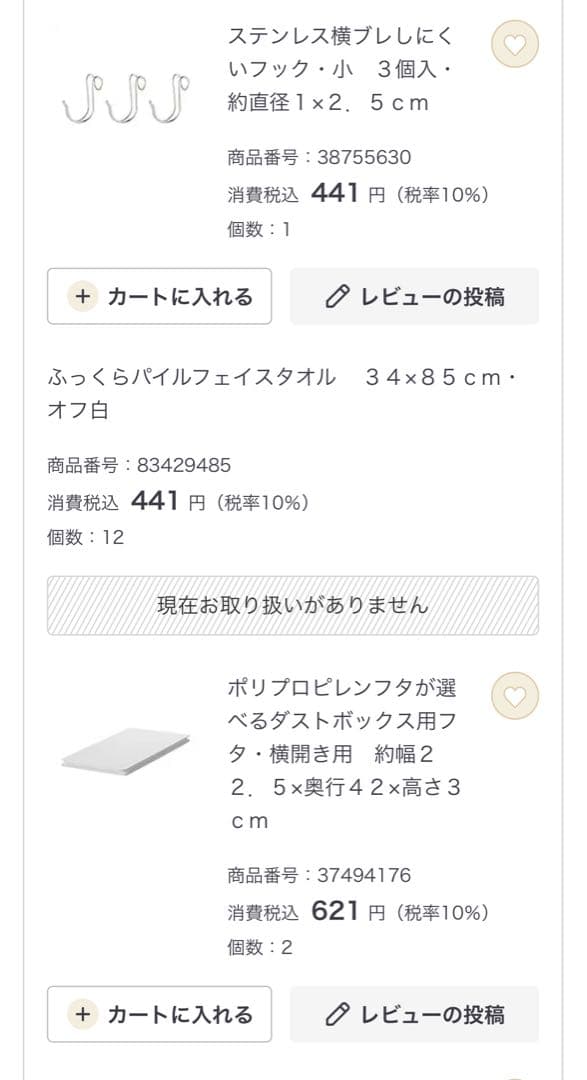Viewport: 587px width, 1080px height.
Task: Click the heart icon on the dust box lid product
Action: click(514, 693)
